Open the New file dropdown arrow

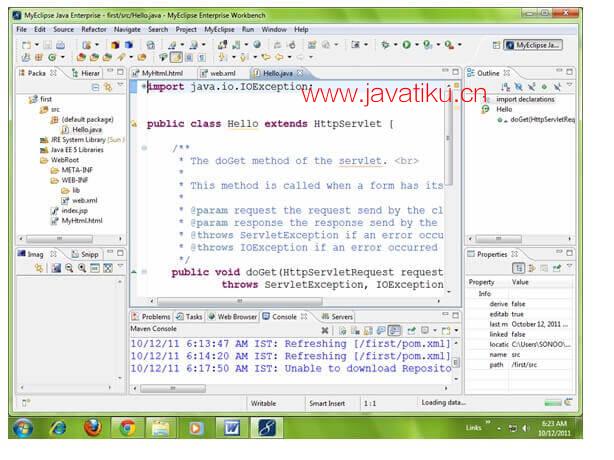[36, 45]
